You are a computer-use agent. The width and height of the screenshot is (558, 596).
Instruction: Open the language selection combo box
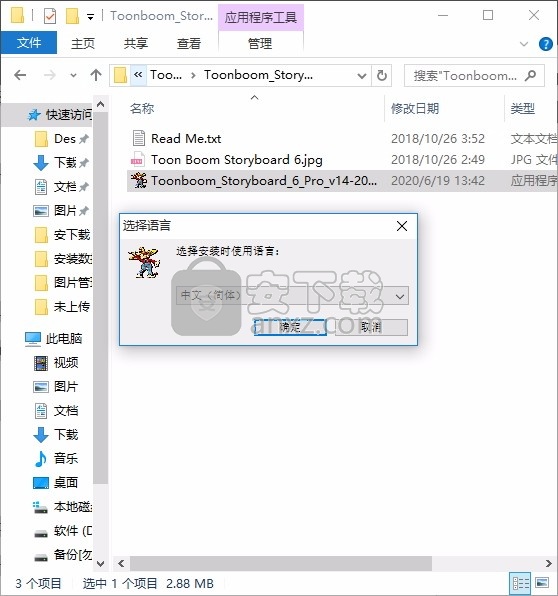(x=292, y=295)
